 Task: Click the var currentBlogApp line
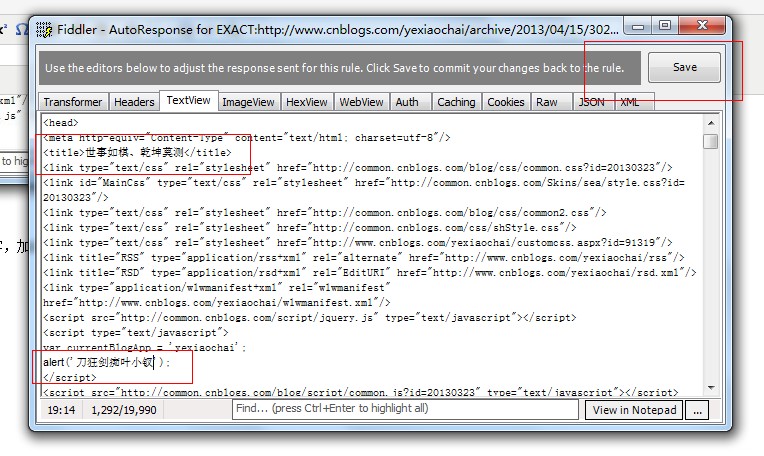pos(145,347)
